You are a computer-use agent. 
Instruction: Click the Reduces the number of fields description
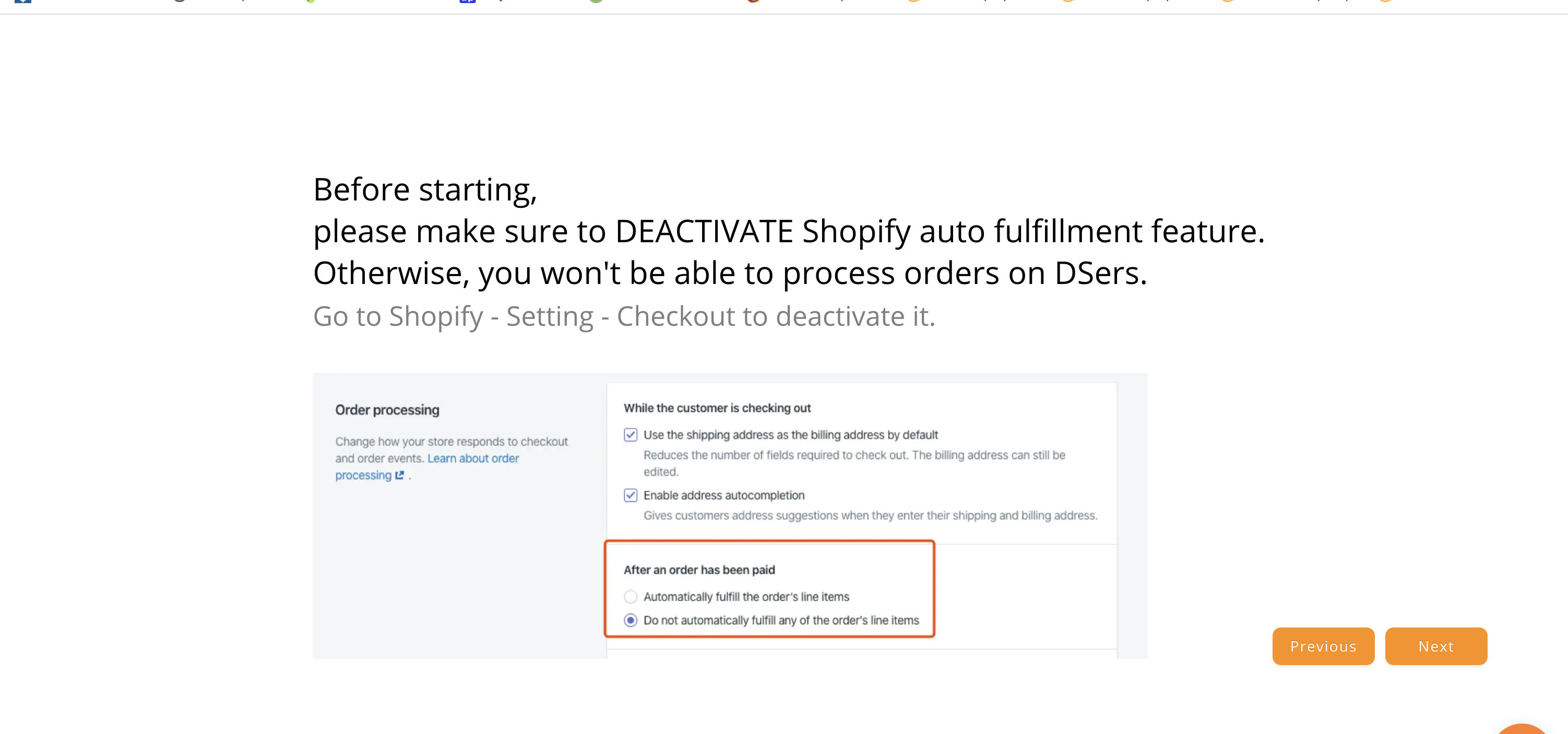point(854,463)
